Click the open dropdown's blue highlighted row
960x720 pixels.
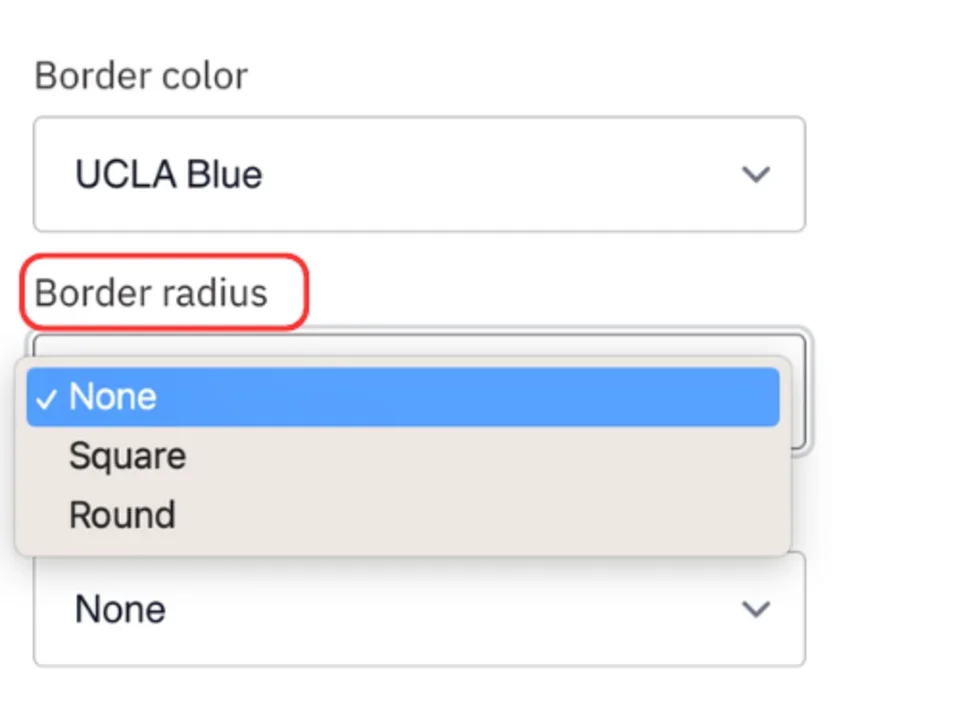[400, 396]
